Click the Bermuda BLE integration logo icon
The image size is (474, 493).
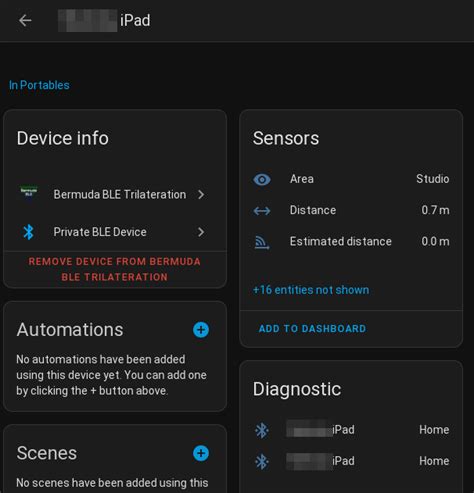tap(29, 193)
